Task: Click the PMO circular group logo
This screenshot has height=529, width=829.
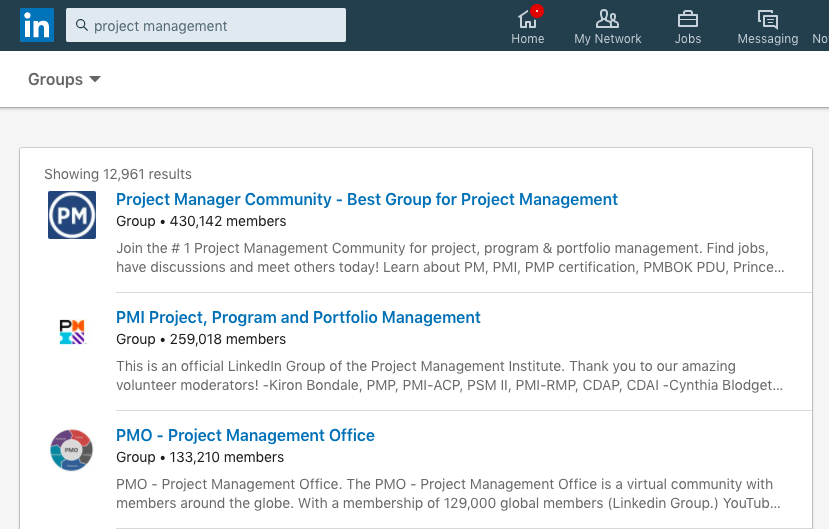Action: pos(72,450)
